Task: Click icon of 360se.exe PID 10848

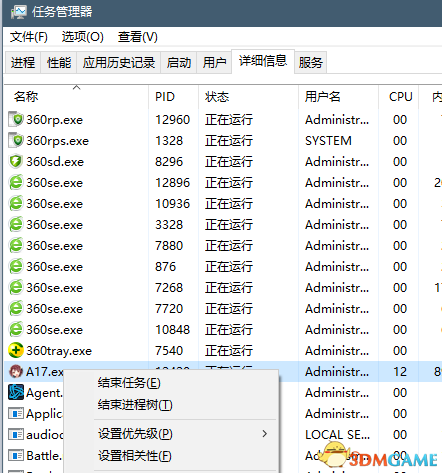Action: 16,329
